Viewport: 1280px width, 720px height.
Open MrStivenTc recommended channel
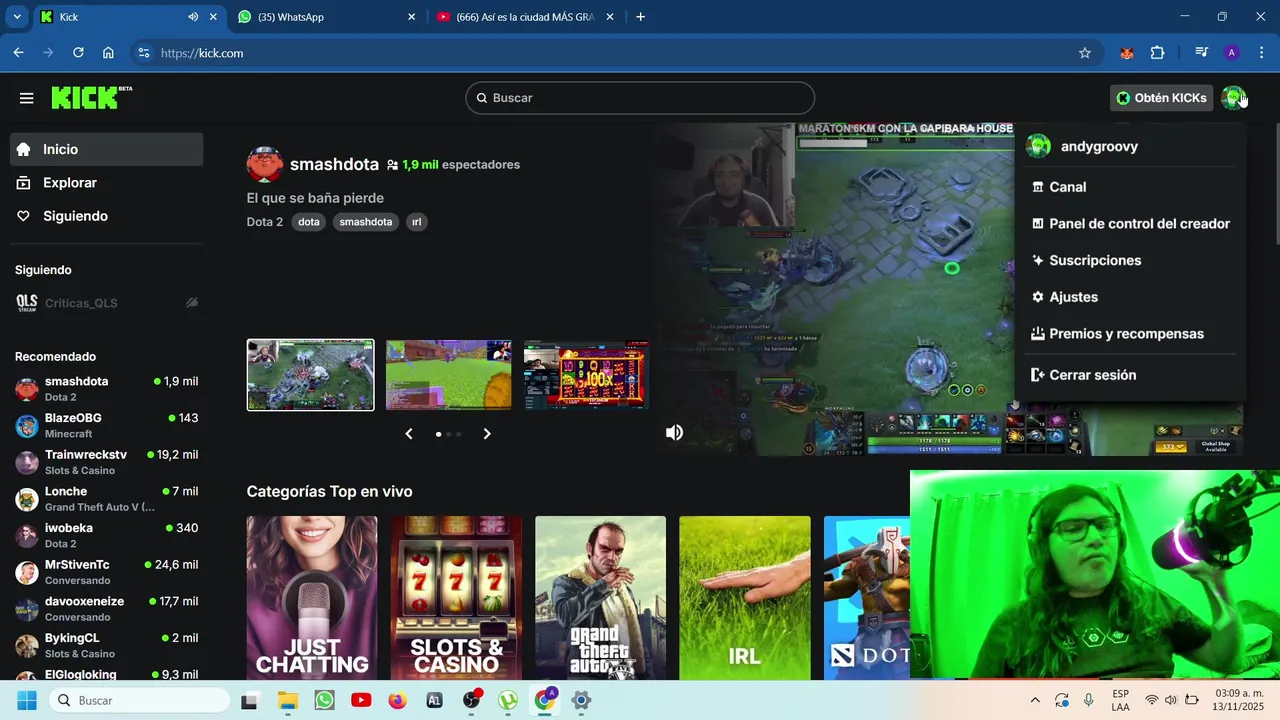click(x=107, y=572)
